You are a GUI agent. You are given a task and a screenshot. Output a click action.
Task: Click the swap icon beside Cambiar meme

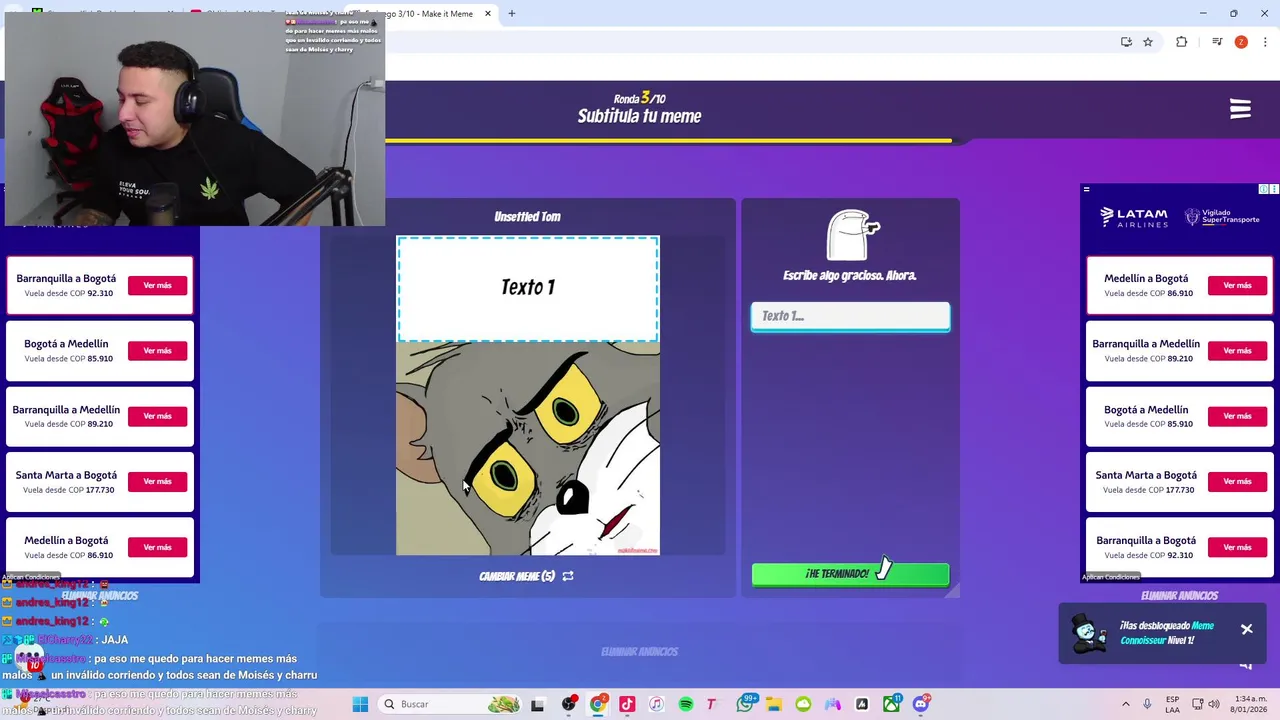point(568,576)
